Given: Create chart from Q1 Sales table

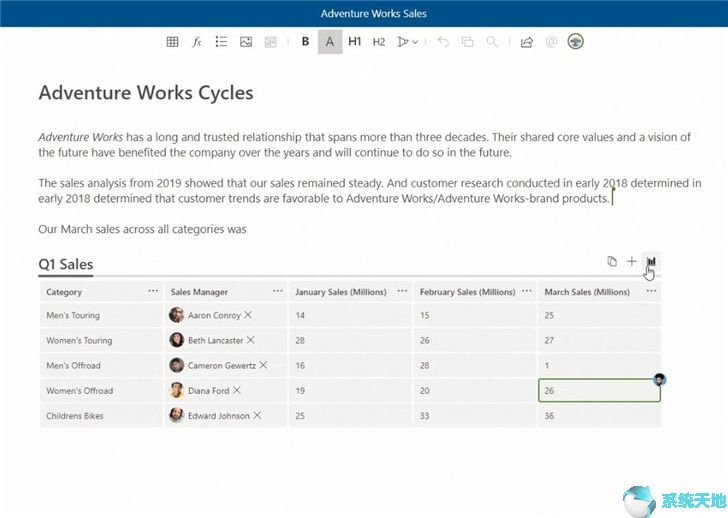Looking at the screenshot, I should [x=651, y=261].
